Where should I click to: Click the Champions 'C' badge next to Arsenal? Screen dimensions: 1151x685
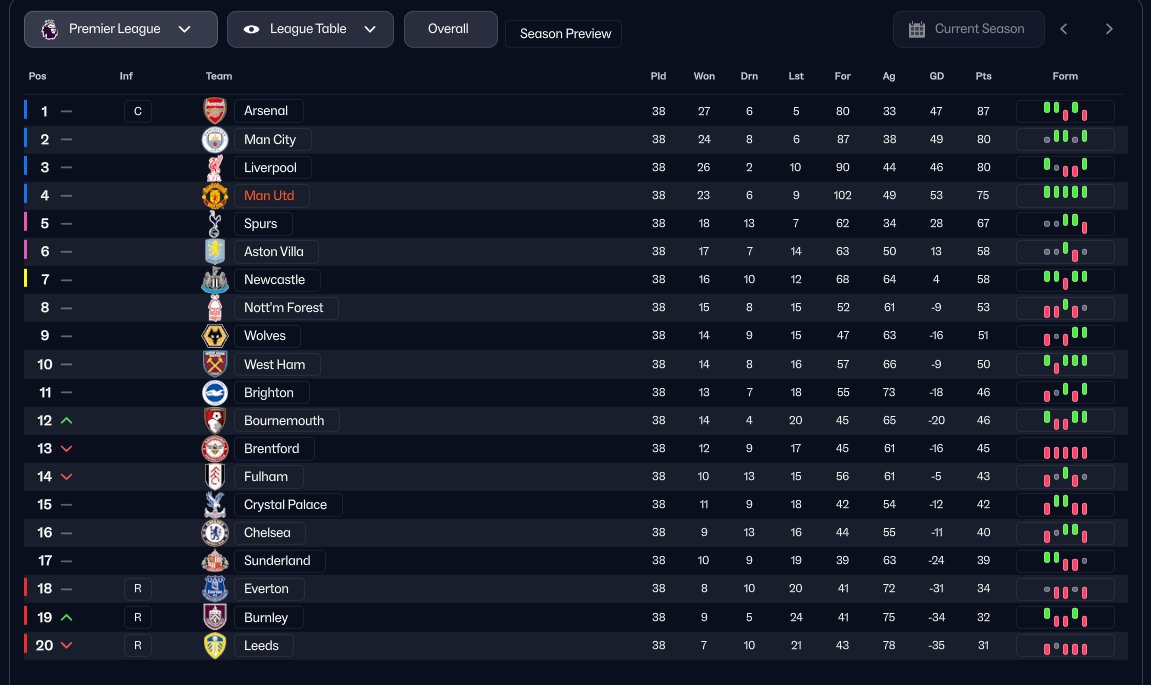(x=138, y=111)
